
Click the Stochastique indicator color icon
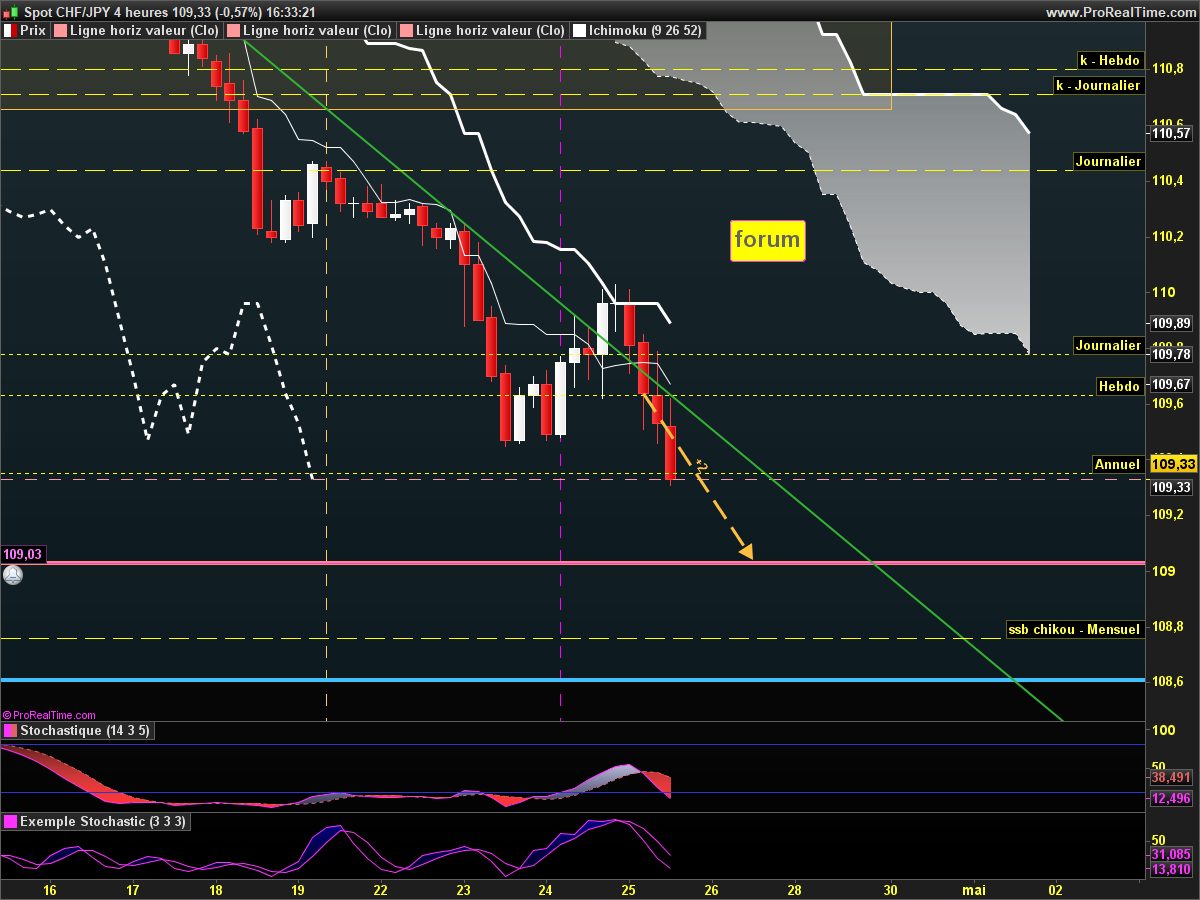(x=10, y=731)
